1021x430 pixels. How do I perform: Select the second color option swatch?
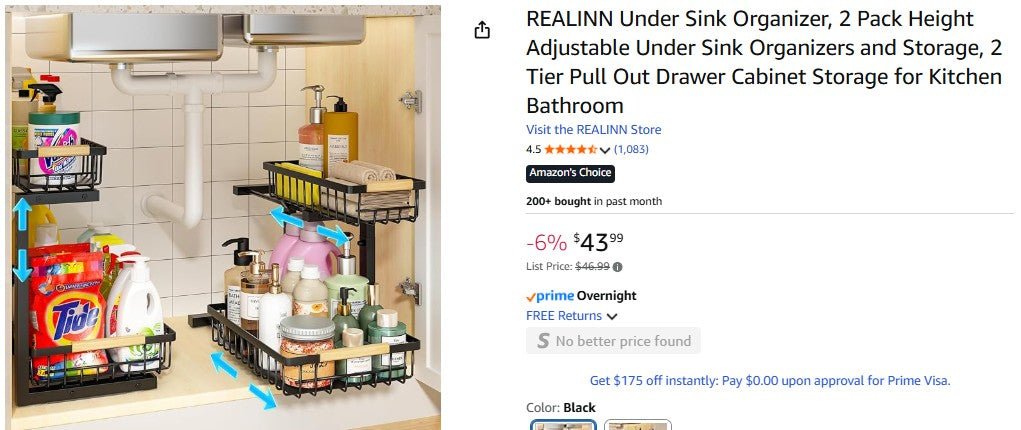[x=638, y=425]
